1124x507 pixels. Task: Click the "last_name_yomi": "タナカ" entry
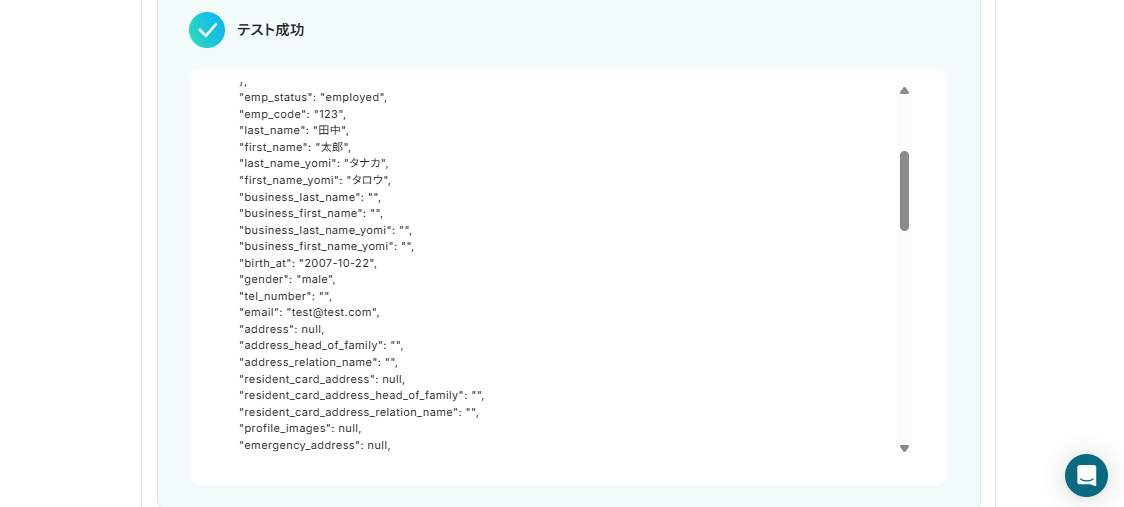click(x=313, y=164)
